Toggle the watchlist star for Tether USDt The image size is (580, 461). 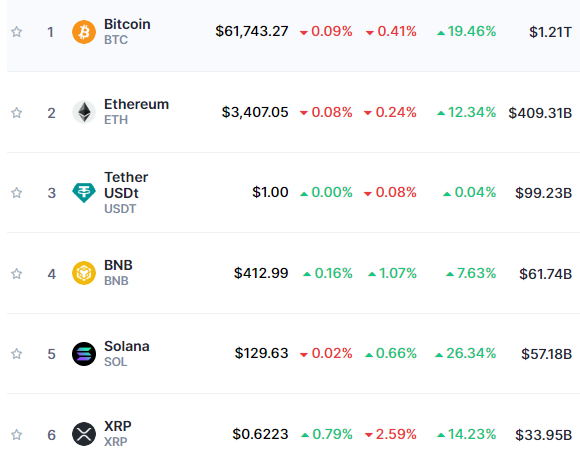click(x=16, y=193)
